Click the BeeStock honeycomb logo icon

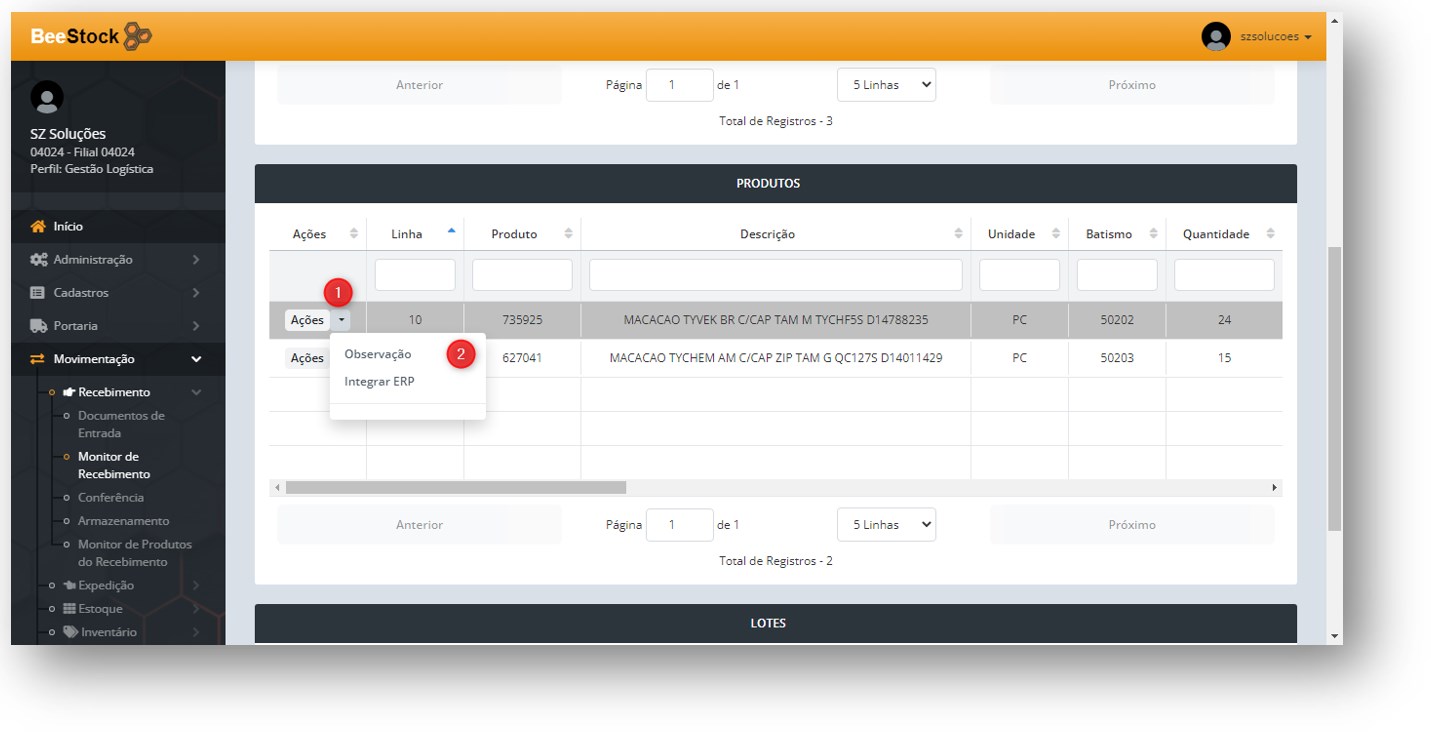point(138,37)
